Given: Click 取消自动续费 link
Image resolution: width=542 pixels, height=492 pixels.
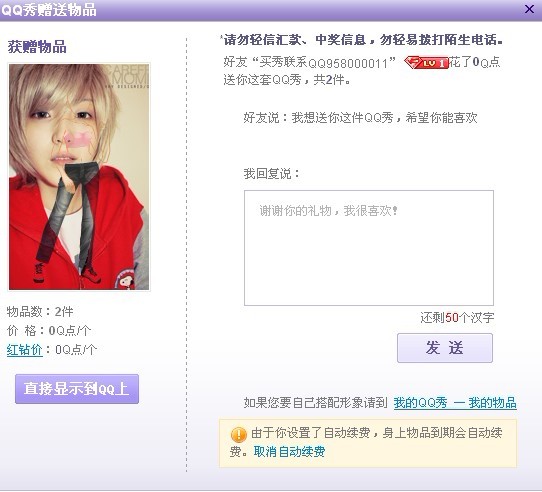Looking at the screenshot, I should tap(289, 452).
